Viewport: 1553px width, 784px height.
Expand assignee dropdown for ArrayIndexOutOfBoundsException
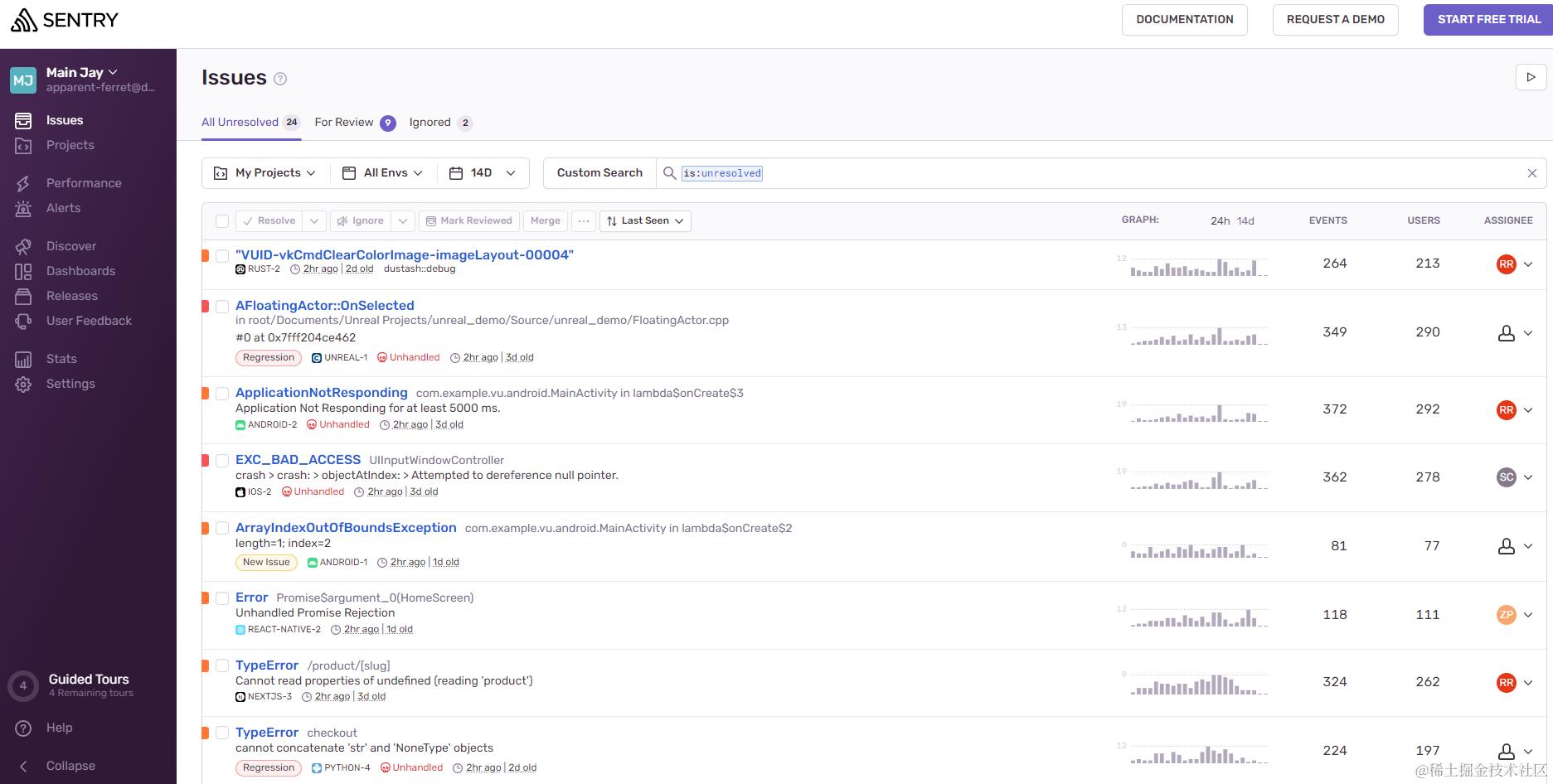[1528, 546]
